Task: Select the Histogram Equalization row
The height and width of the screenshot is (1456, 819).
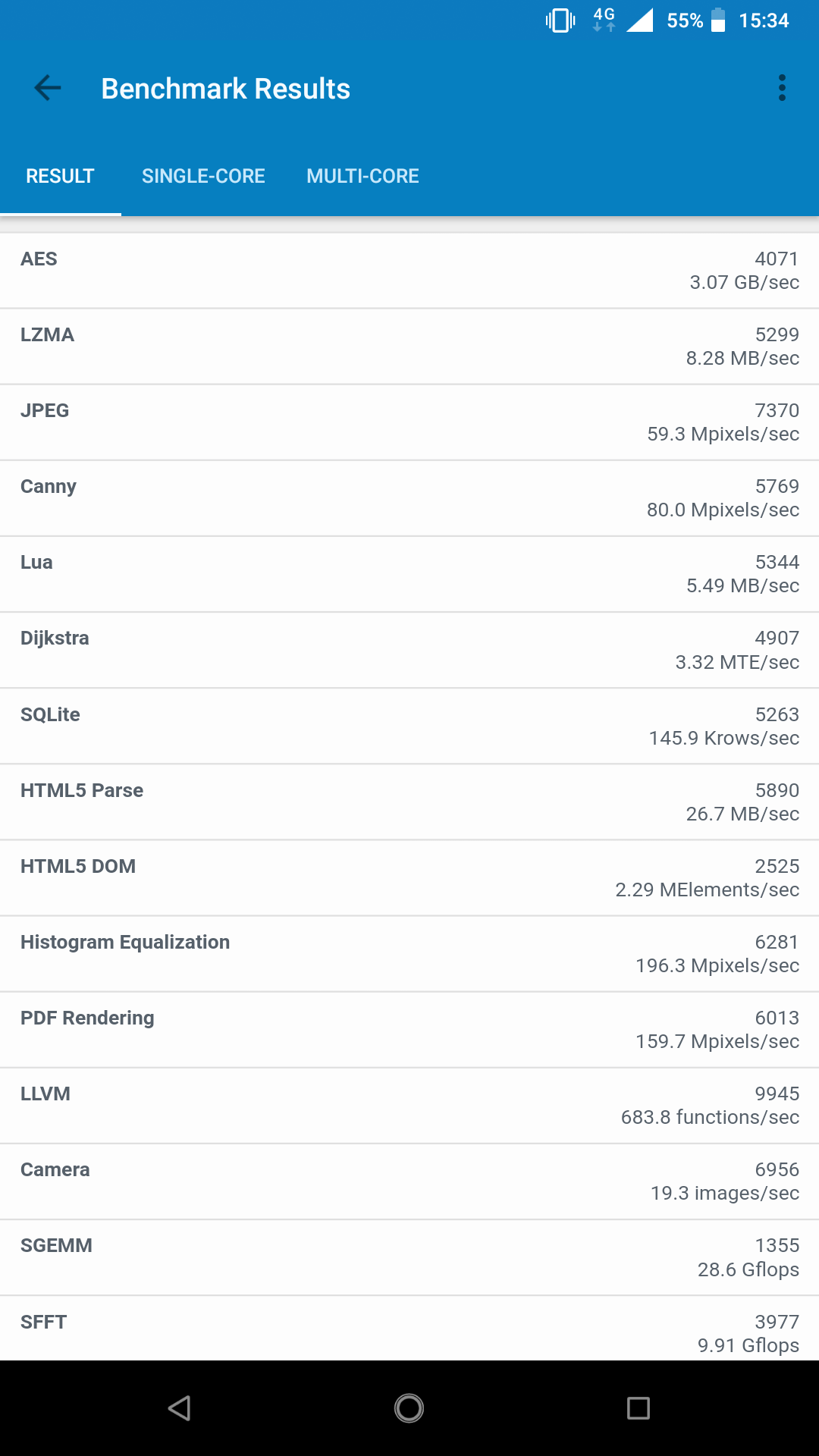Action: coord(409,953)
